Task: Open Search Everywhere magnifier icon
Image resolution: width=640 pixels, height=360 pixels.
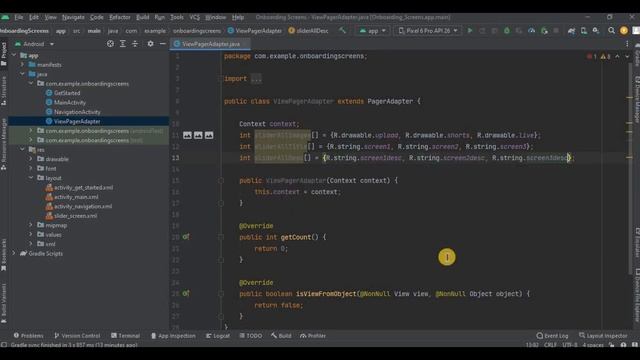Action: [x=611, y=31]
